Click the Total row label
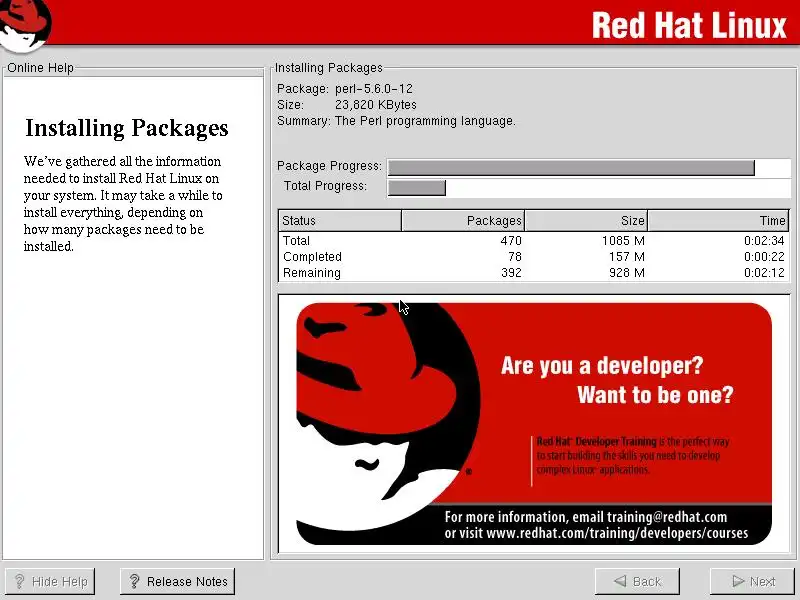 tap(296, 240)
